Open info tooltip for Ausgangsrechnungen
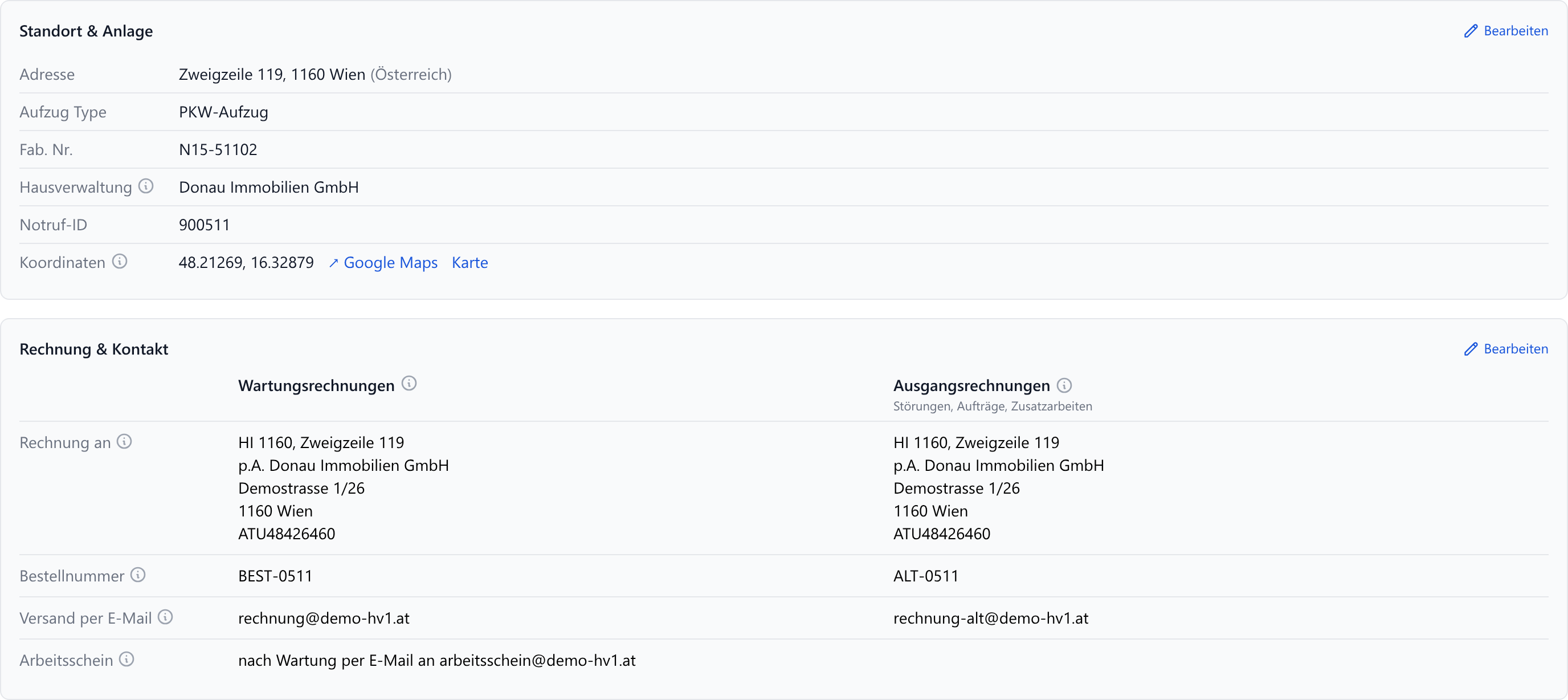Screen dimensions: 1568x700 pyautogui.click(x=1064, y=385)
